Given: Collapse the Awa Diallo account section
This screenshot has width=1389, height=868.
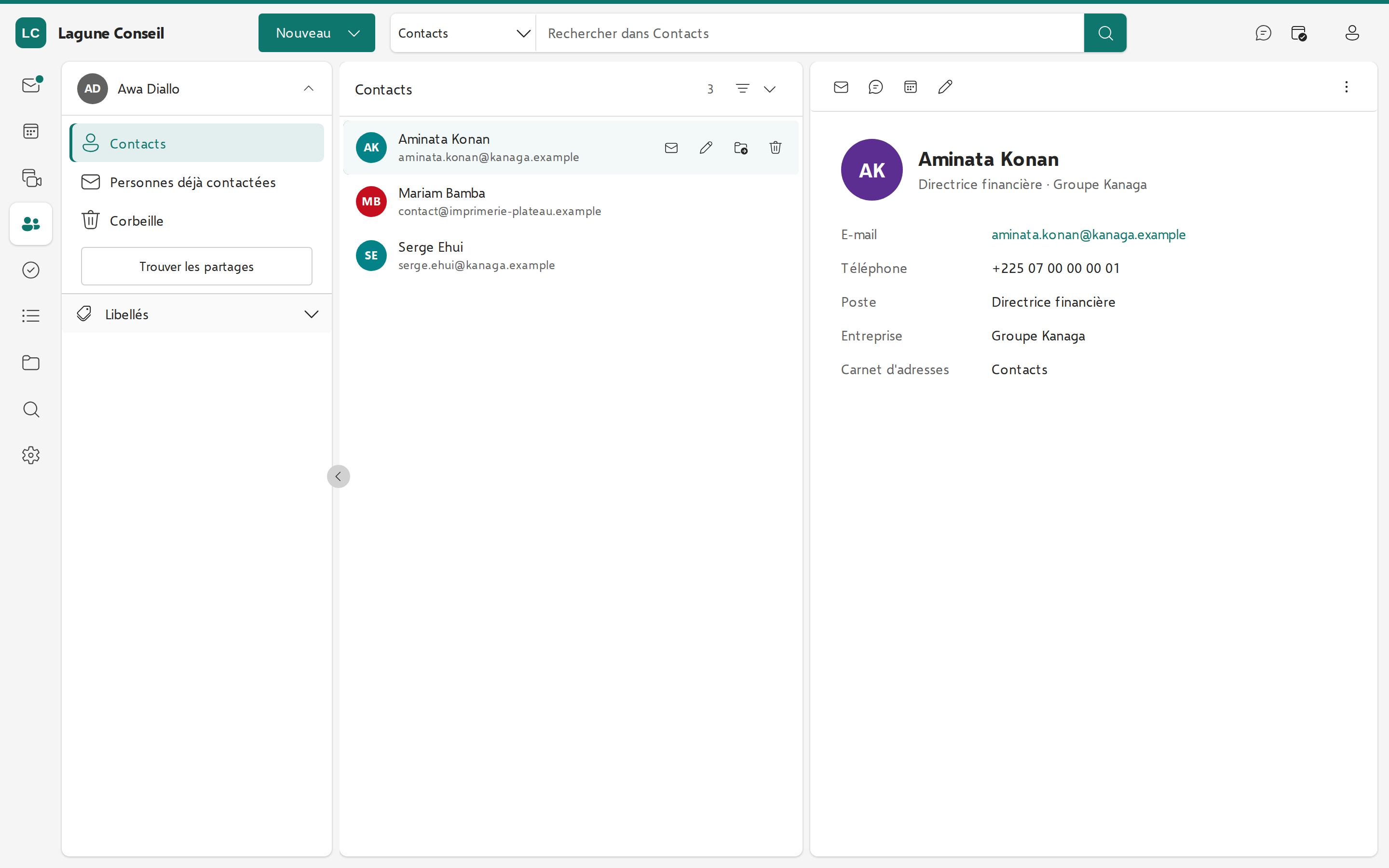Looking at the screenshot, I should coord(309,89).
